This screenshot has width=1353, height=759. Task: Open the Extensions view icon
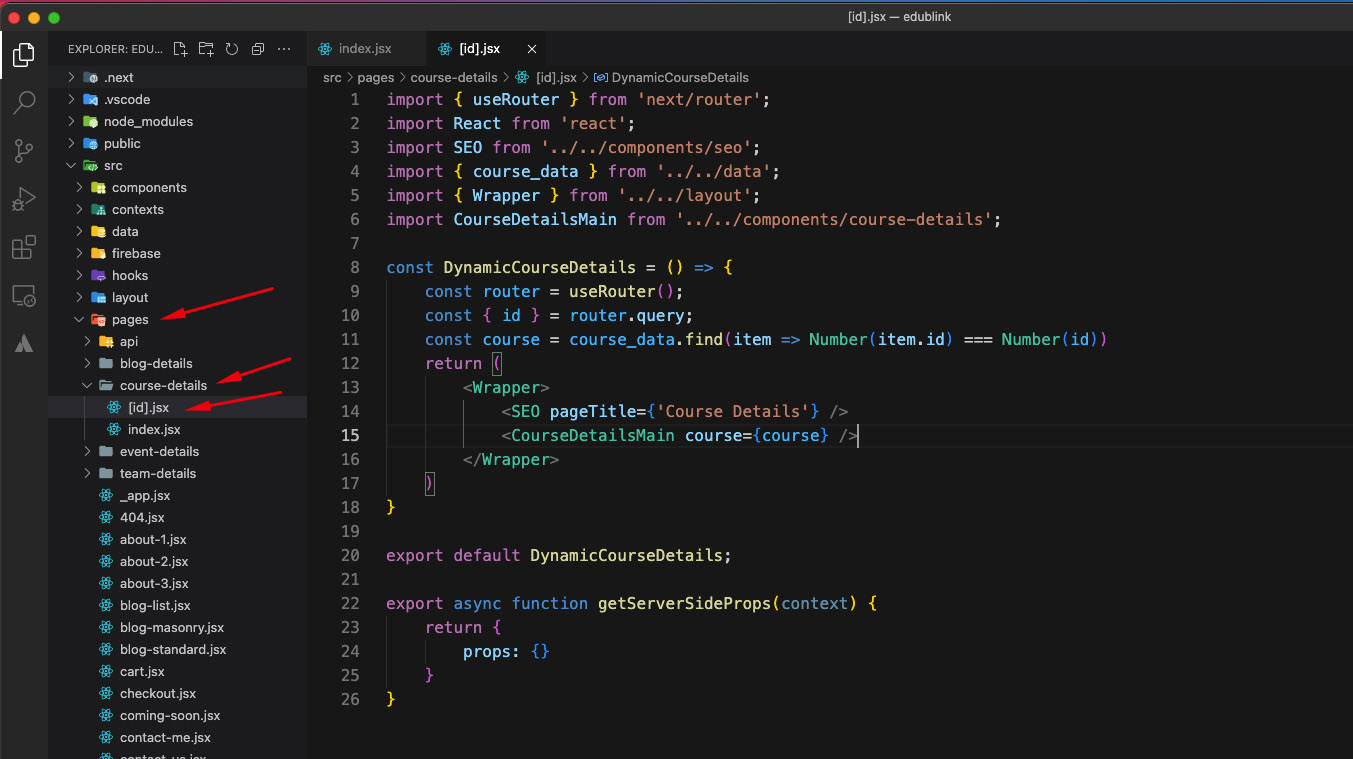23,247
